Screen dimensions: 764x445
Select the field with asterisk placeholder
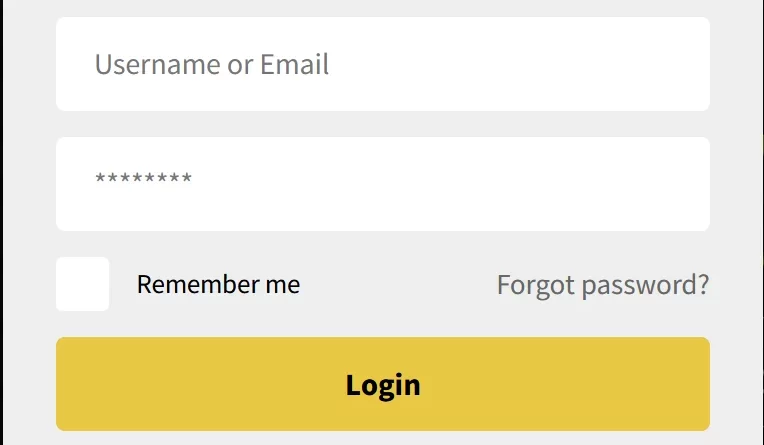click(383, 184)
